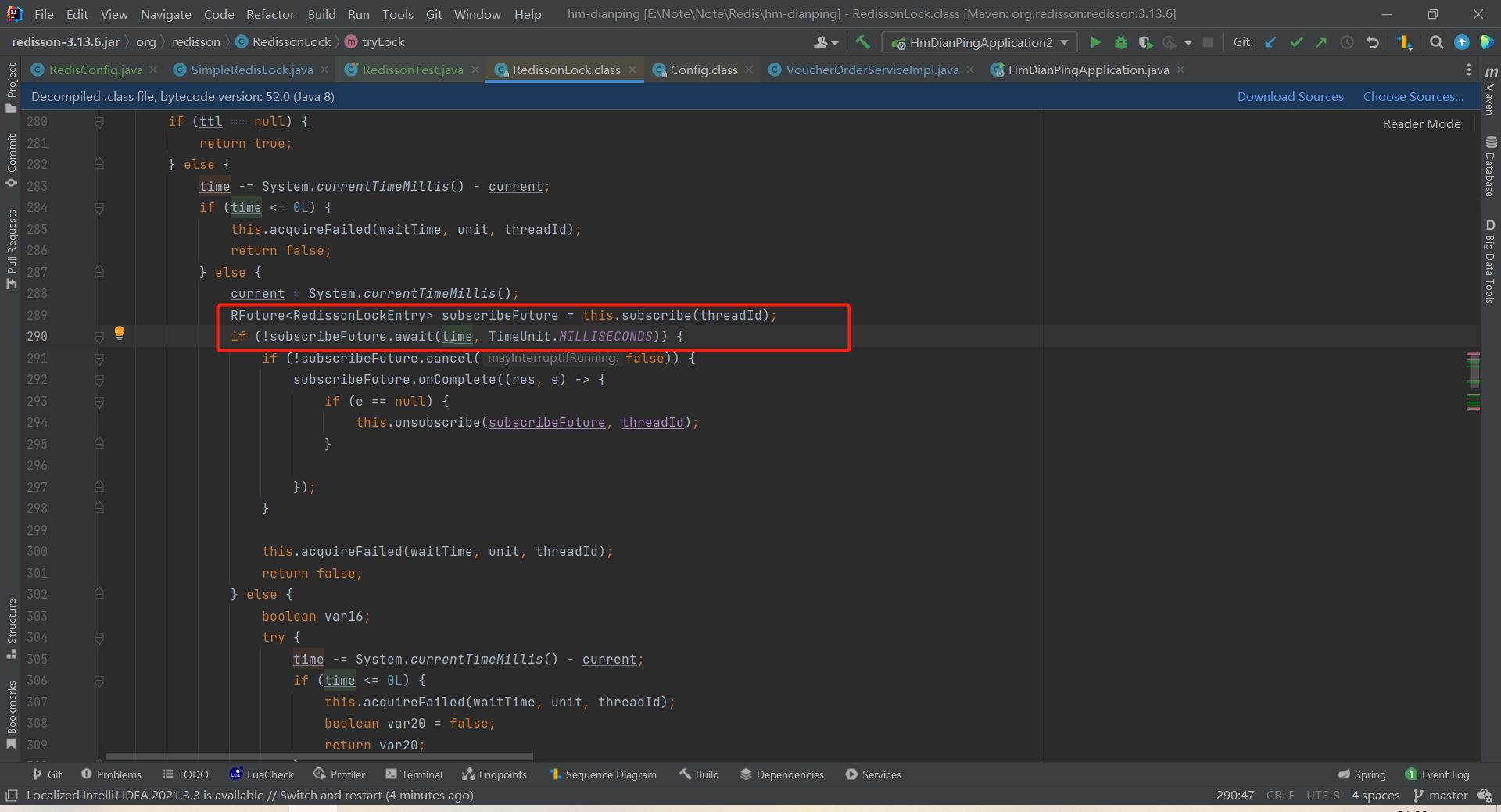Collapse the code fold at line 280
This screenshot has width=1501, height=812.
pyautogui.click(x=99, y=122)
